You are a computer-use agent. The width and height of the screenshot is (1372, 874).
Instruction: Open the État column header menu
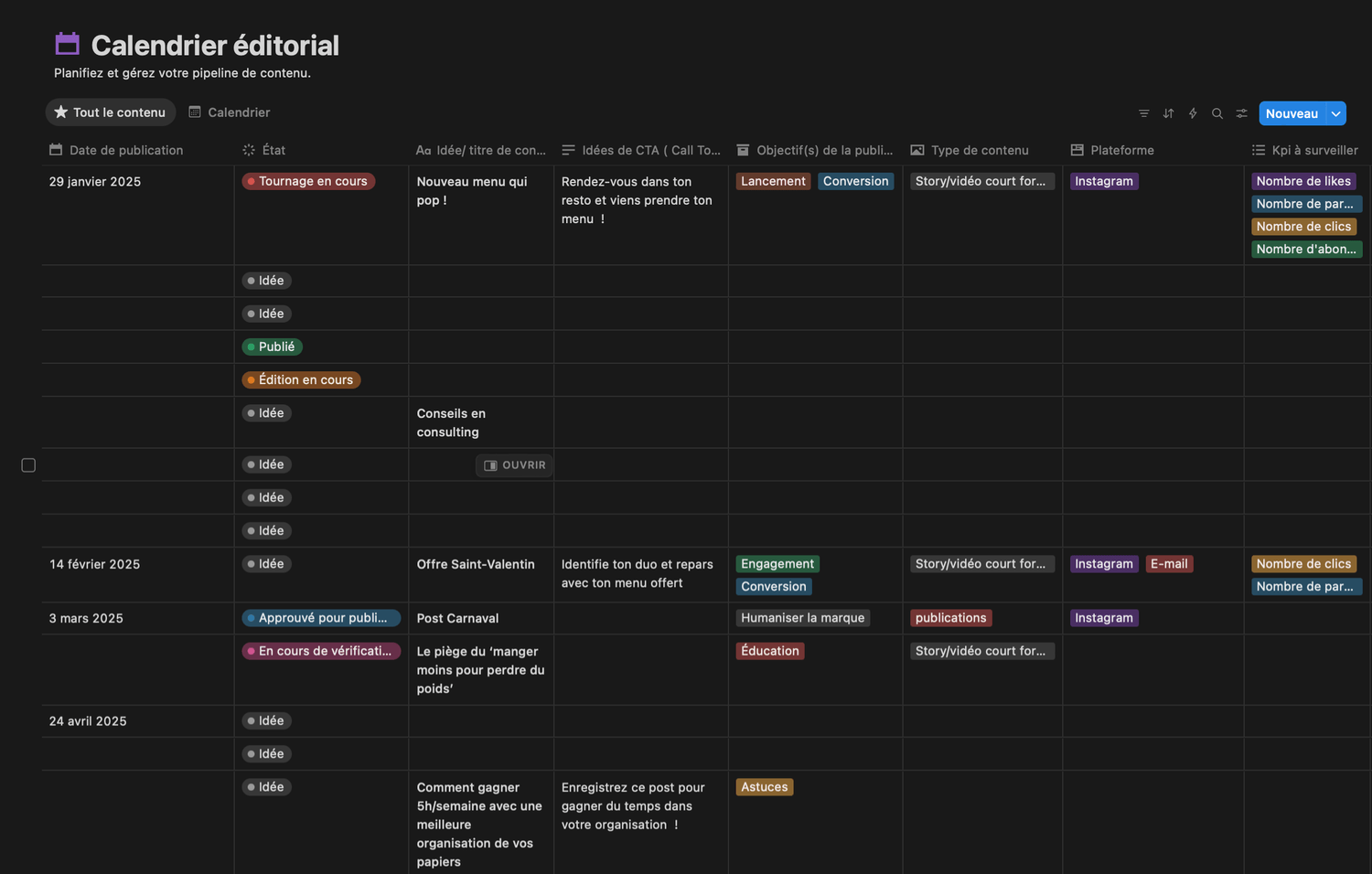point(273,150)
